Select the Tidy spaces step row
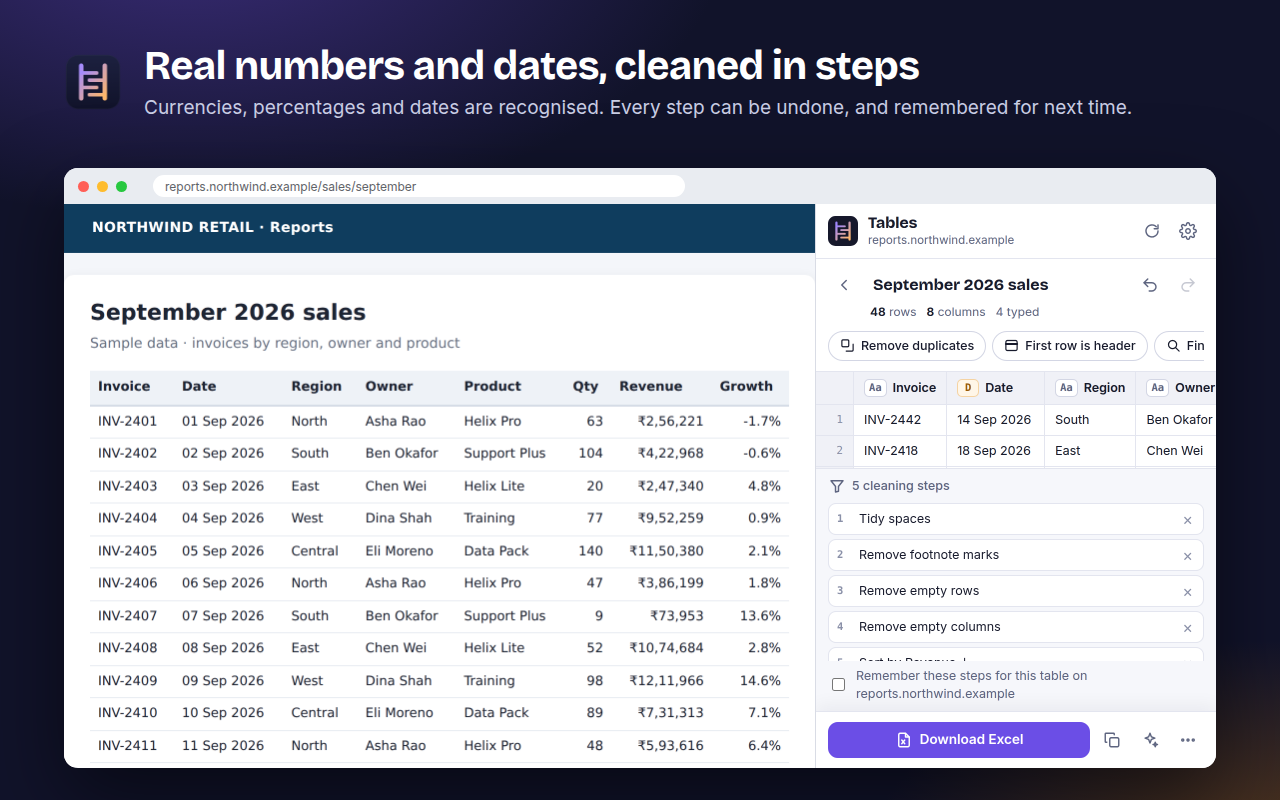The height and width of the screenshot is (800, 1280). pos(1016,519)
